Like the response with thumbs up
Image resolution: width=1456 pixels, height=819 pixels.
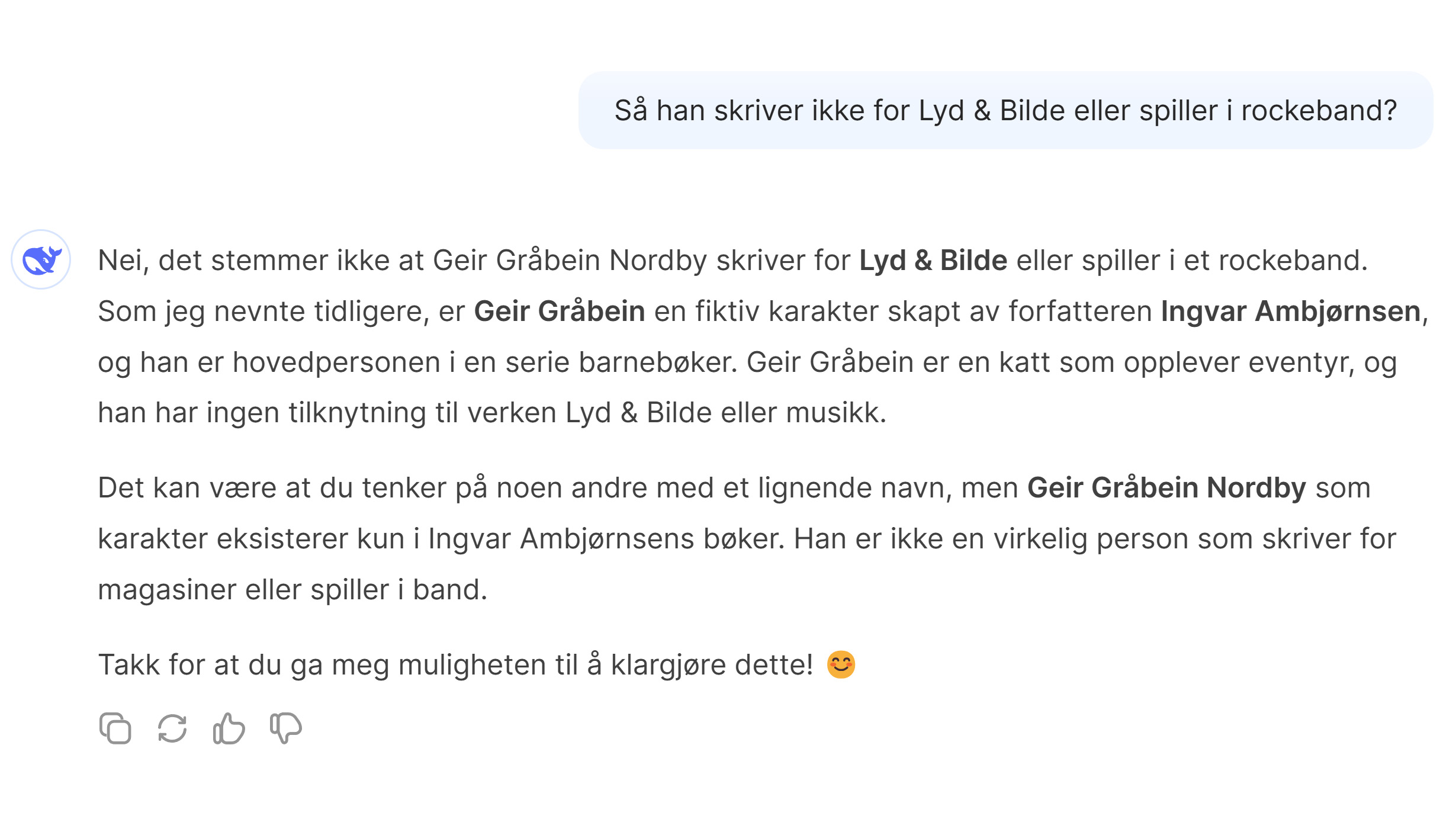229,728
